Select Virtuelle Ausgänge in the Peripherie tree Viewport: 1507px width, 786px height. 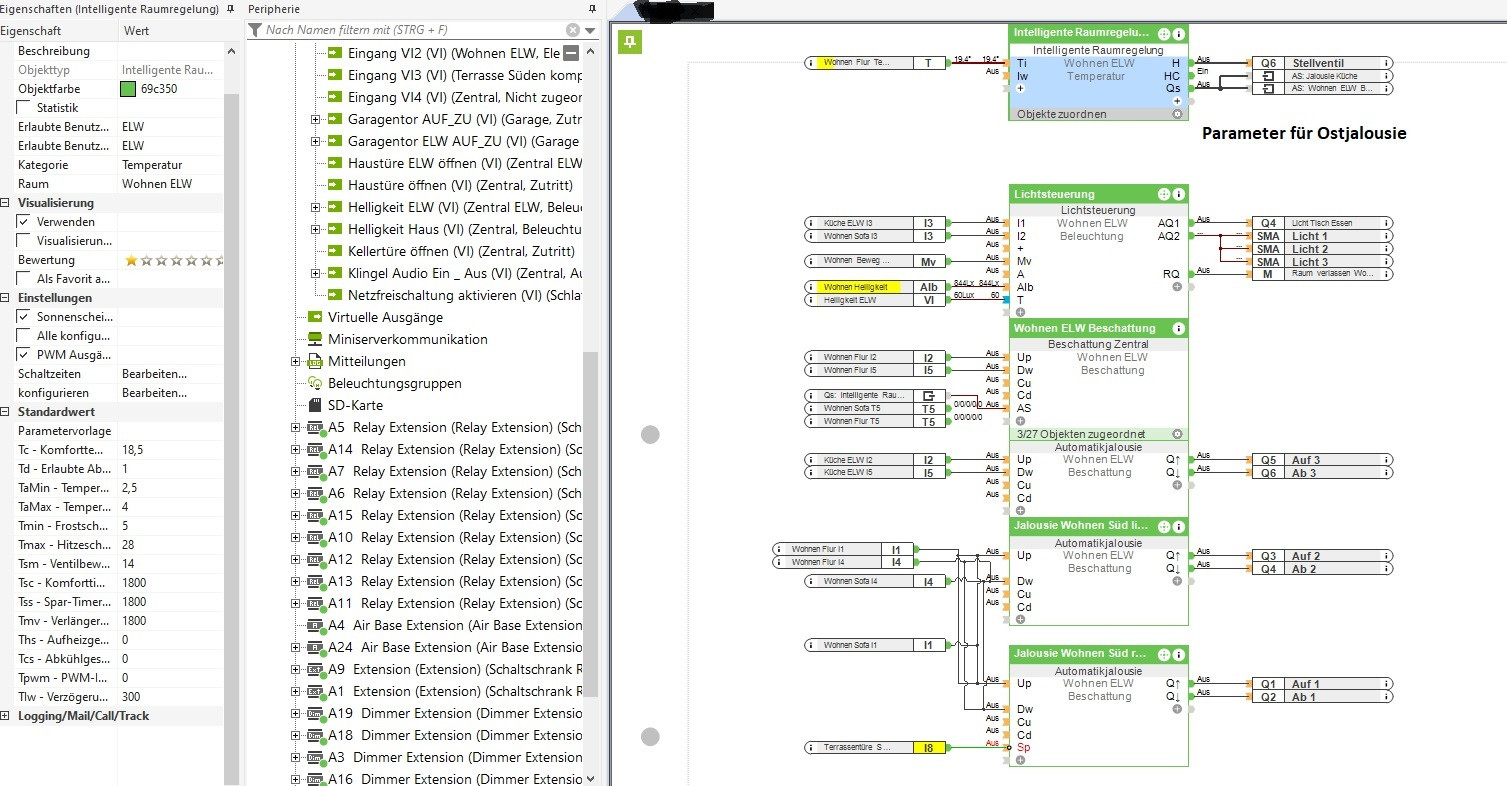click(x=385, y=317)
